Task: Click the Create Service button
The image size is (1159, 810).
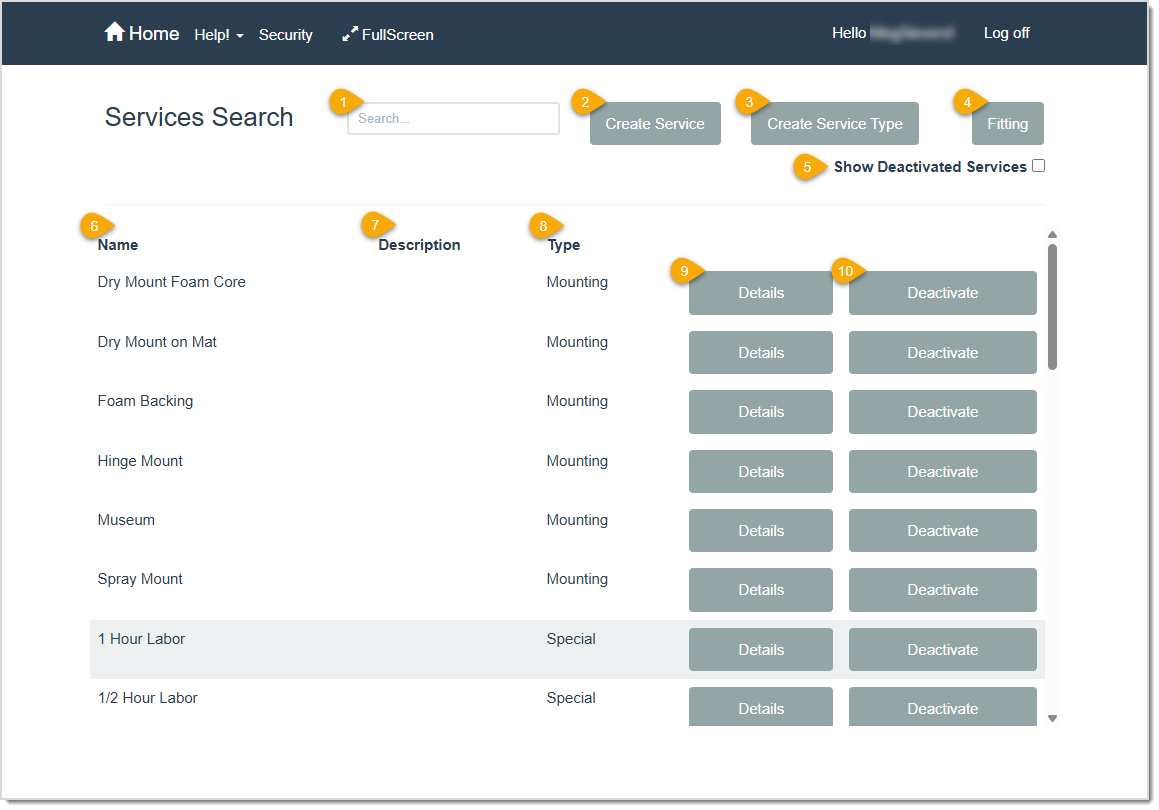Action: [655, 123]
